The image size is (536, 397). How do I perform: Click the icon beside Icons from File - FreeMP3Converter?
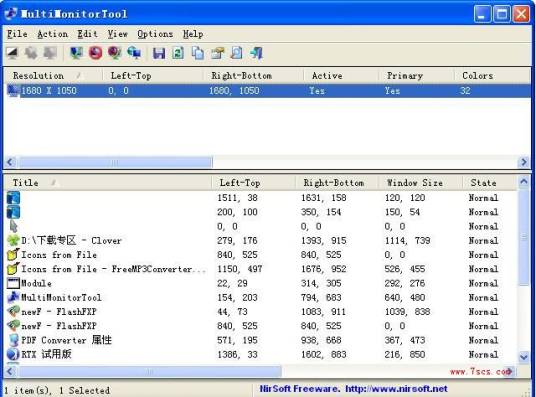pyautogui.click(x=13, y=269)
